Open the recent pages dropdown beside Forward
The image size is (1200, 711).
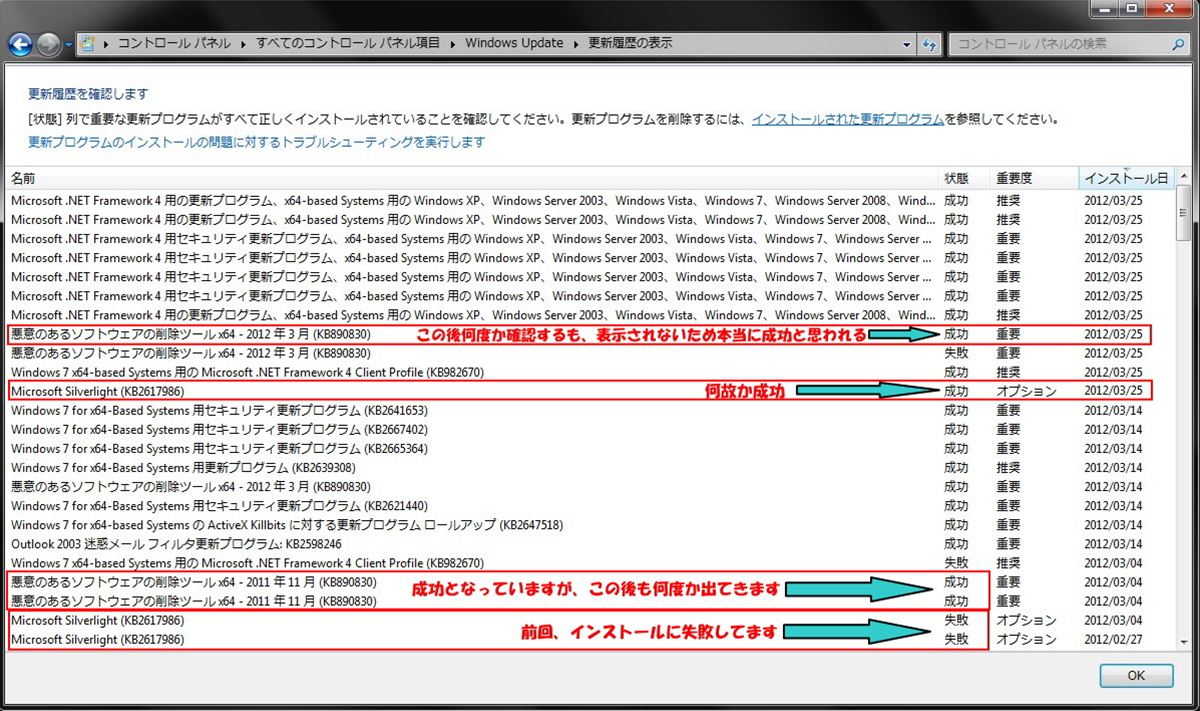pos(68,45)
